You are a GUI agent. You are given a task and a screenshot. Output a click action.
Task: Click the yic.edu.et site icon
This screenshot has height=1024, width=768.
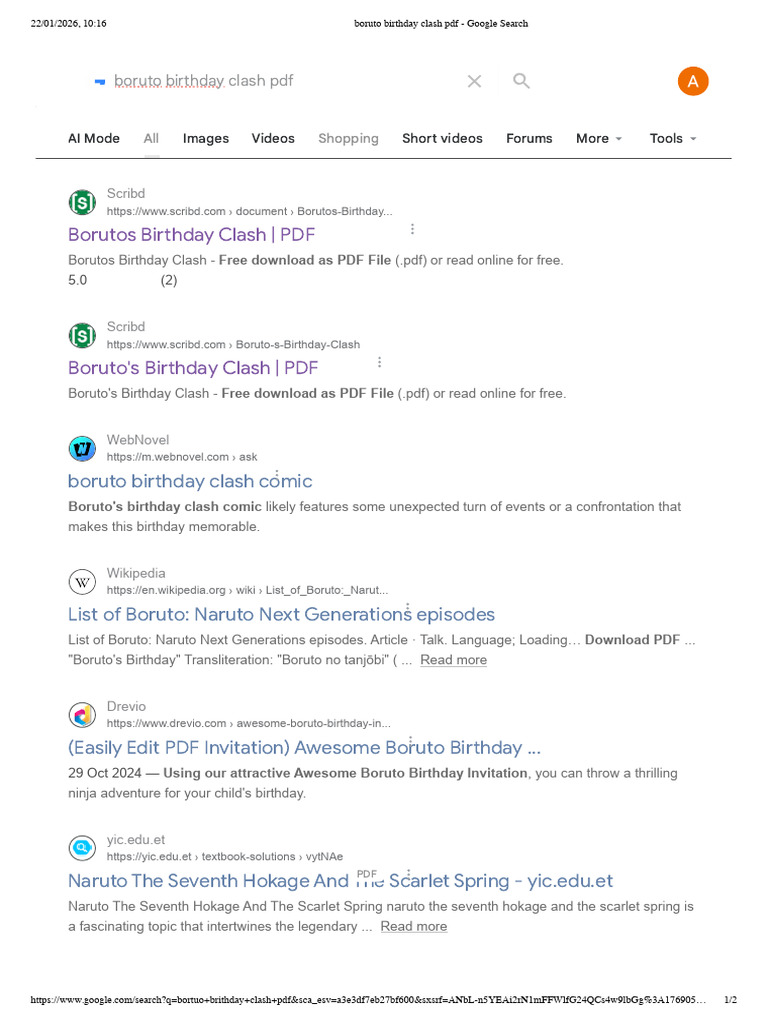pos(82,848)
